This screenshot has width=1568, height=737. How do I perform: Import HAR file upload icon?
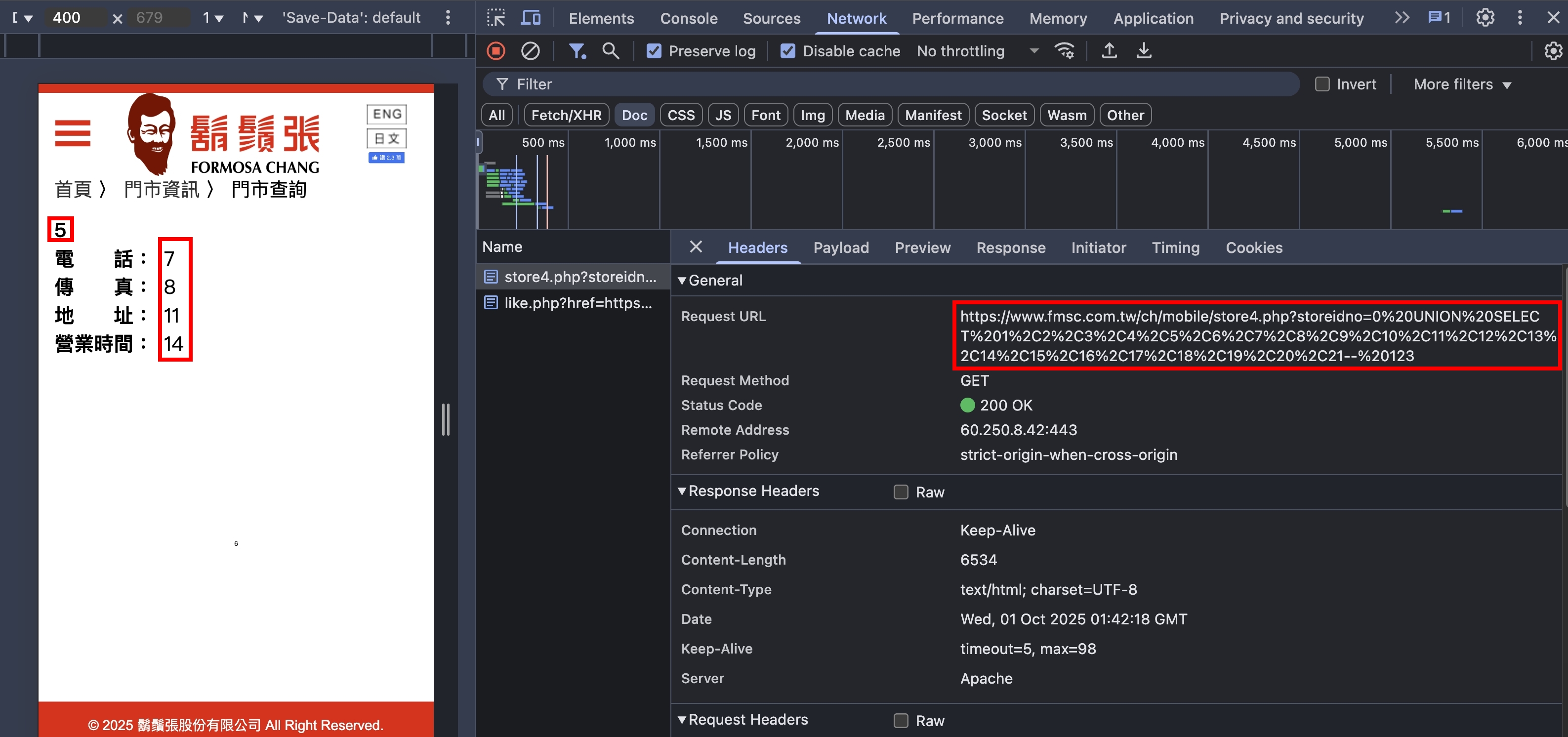pyautogui.click(x=1109, y=51)
